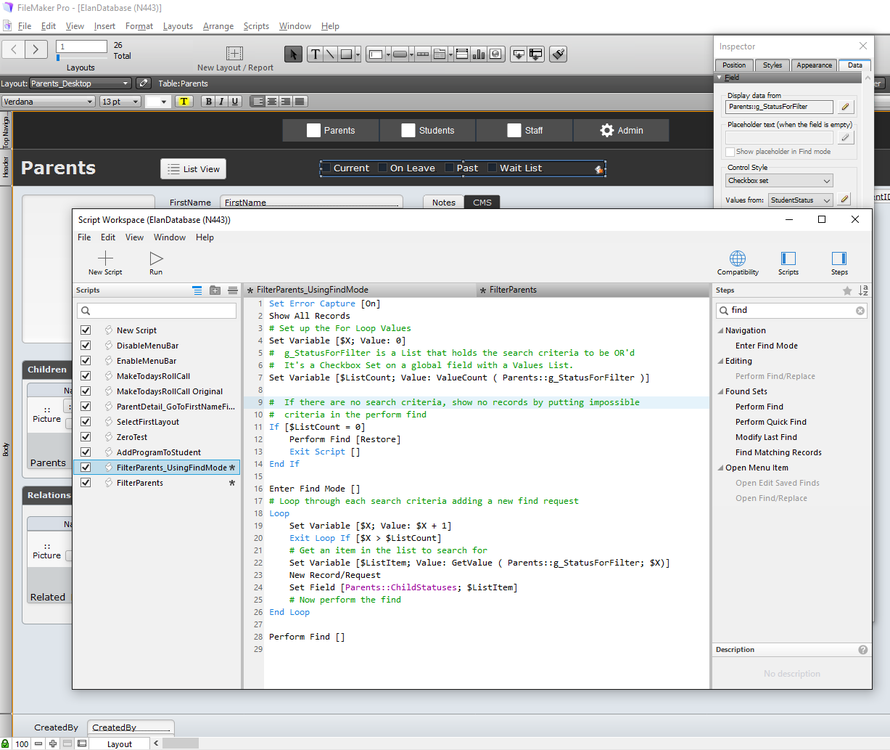The height and width of the screenshot is (750, 890).
Task: Select the Field/Control tool
Action: click(x=375, y=55)
